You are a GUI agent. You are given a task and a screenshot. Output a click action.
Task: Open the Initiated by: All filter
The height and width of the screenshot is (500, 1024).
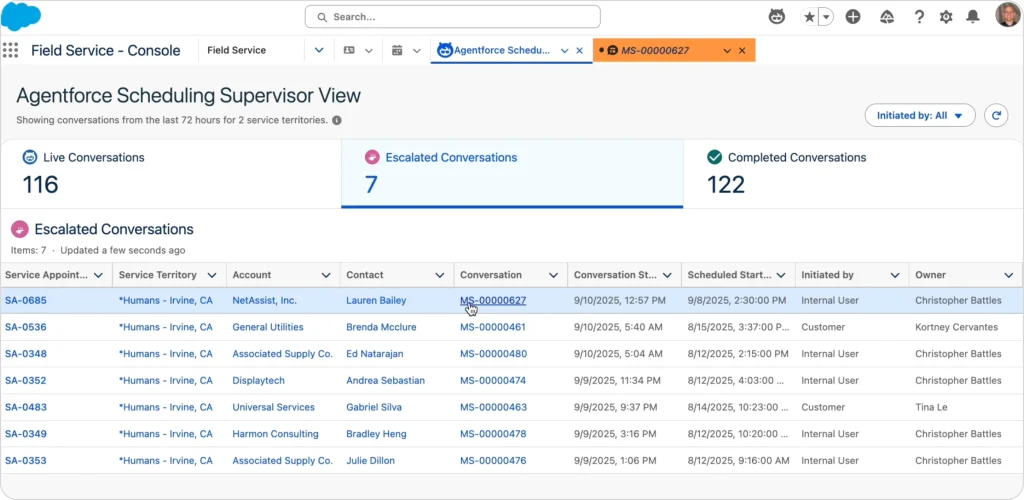920,116
